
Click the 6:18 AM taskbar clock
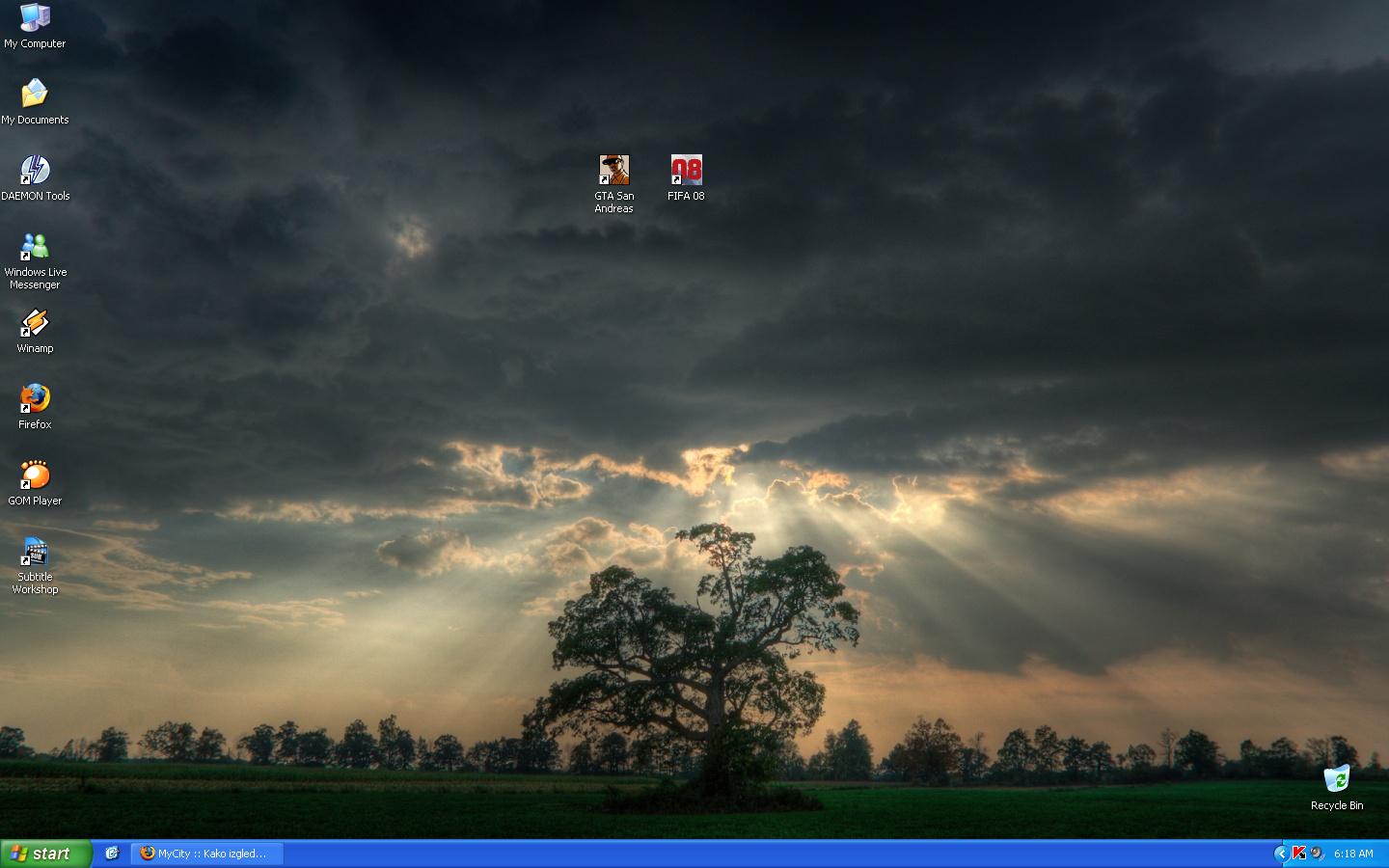[x=1353, y=854]
